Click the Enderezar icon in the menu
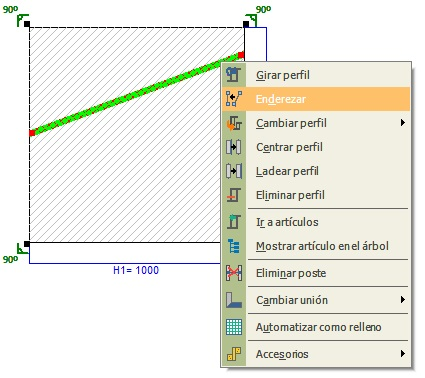This screenshot has width=425, height=378. click(234, 99)
